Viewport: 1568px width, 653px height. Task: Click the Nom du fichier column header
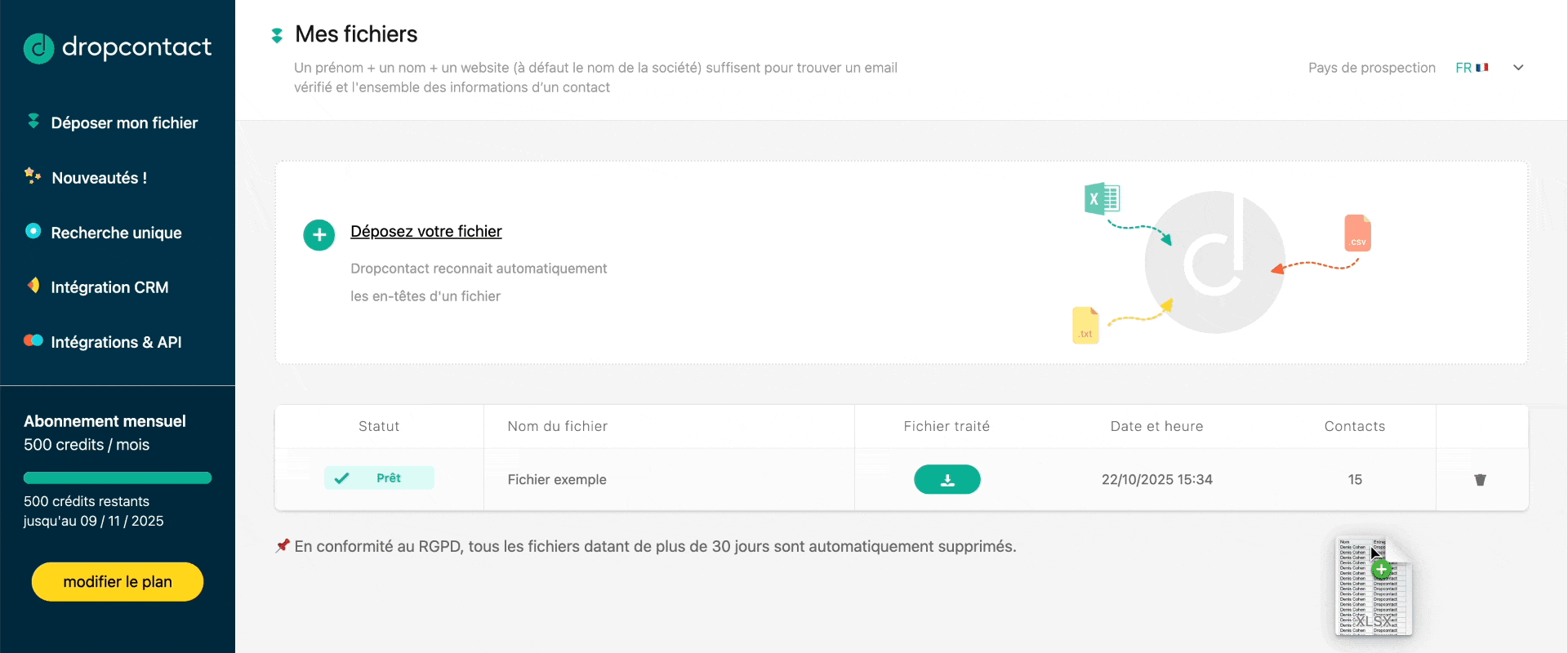pyautogui.click(x=558, y=426)
